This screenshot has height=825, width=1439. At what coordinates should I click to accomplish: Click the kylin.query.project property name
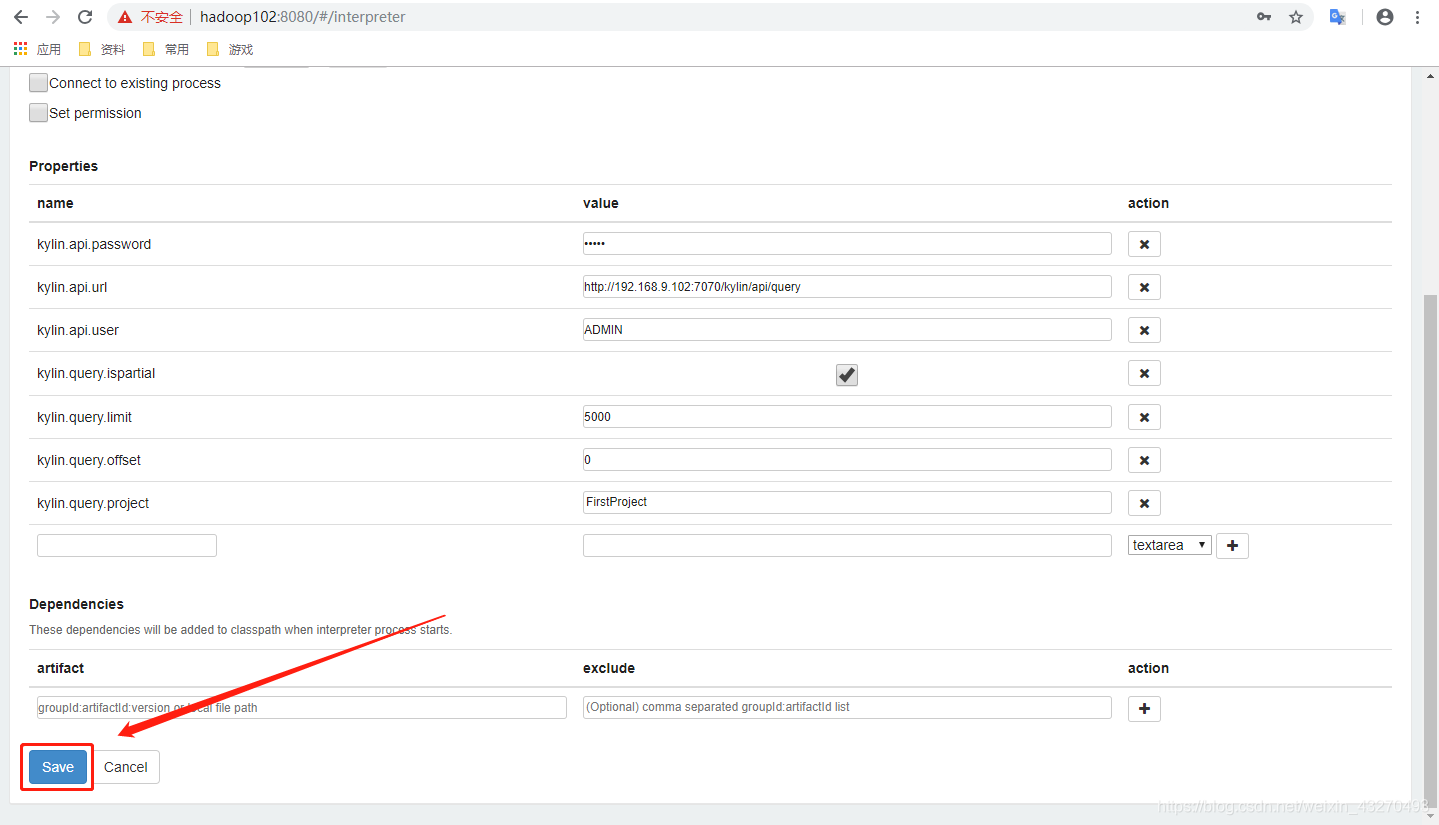coord(93,503)
